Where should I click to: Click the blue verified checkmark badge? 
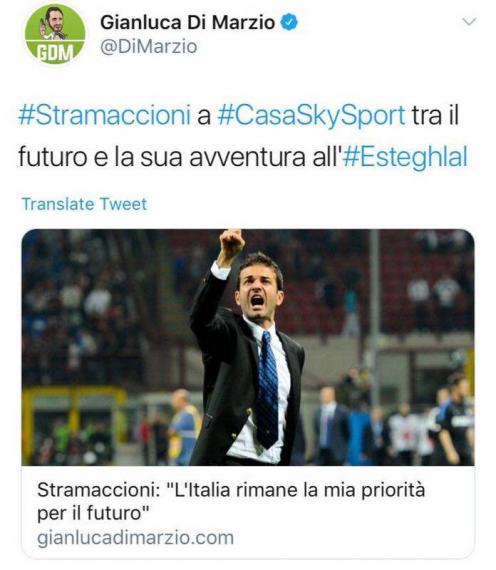coord(289,22)
